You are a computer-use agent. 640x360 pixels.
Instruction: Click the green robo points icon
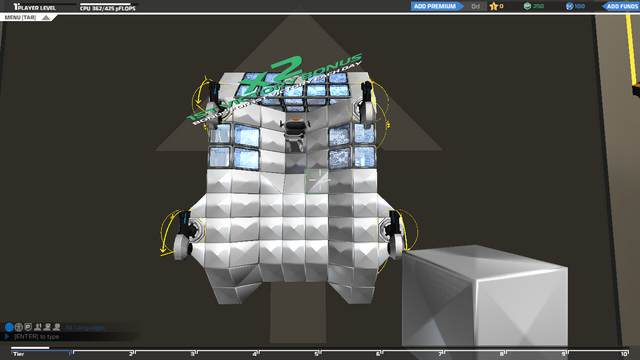pos(527,6)
